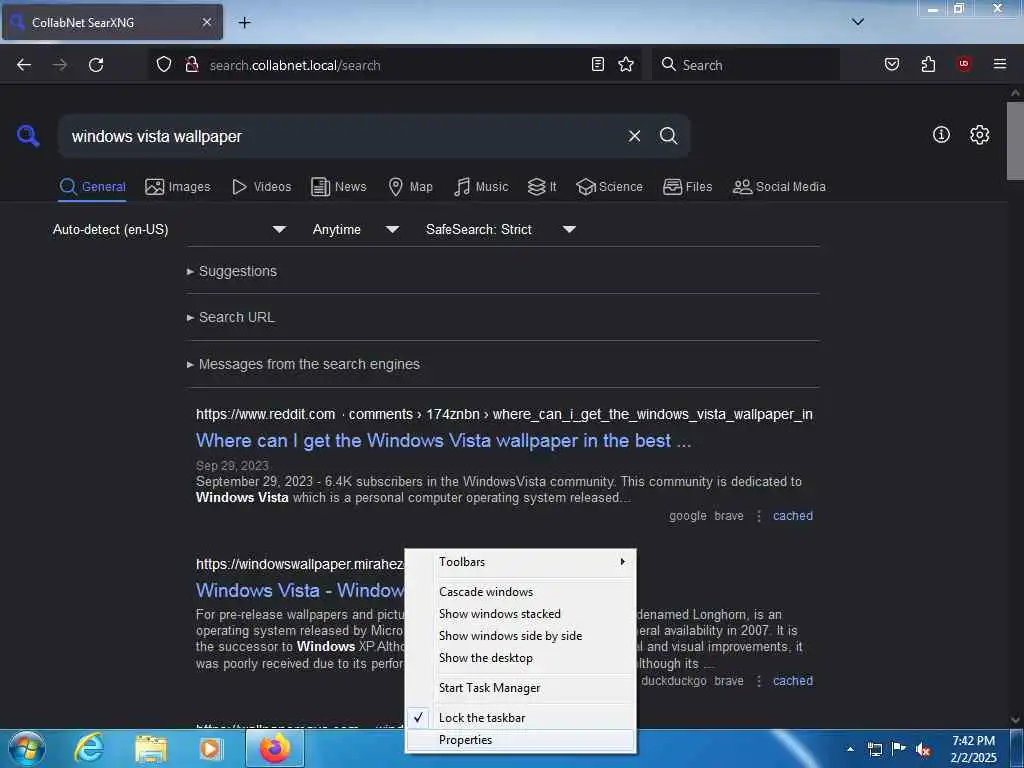Switch to the Videos category tab
Screen dimensions: 1024x768
tap(261, 187)
